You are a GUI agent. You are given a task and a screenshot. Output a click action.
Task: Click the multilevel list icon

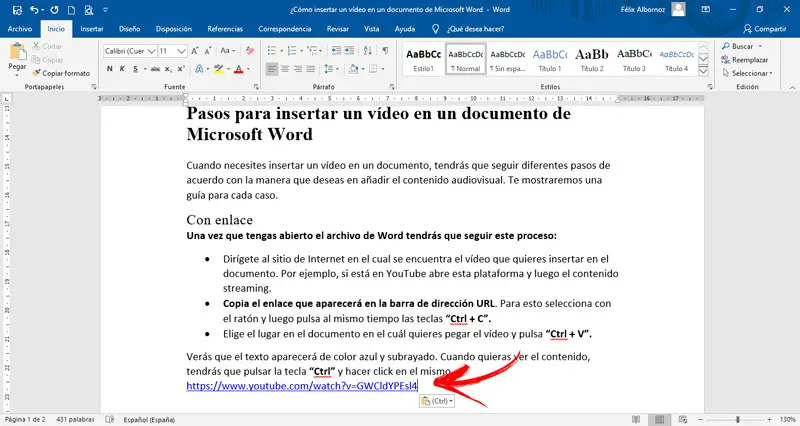click(x=312, y=51)
